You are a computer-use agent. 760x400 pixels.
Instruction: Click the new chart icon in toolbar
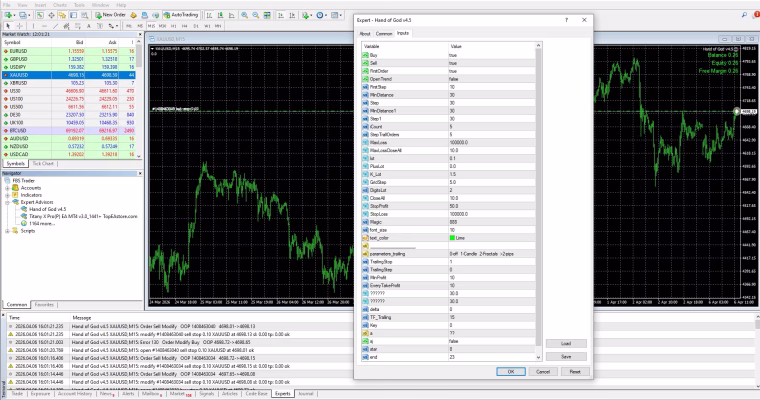click(x=9, y=15)
